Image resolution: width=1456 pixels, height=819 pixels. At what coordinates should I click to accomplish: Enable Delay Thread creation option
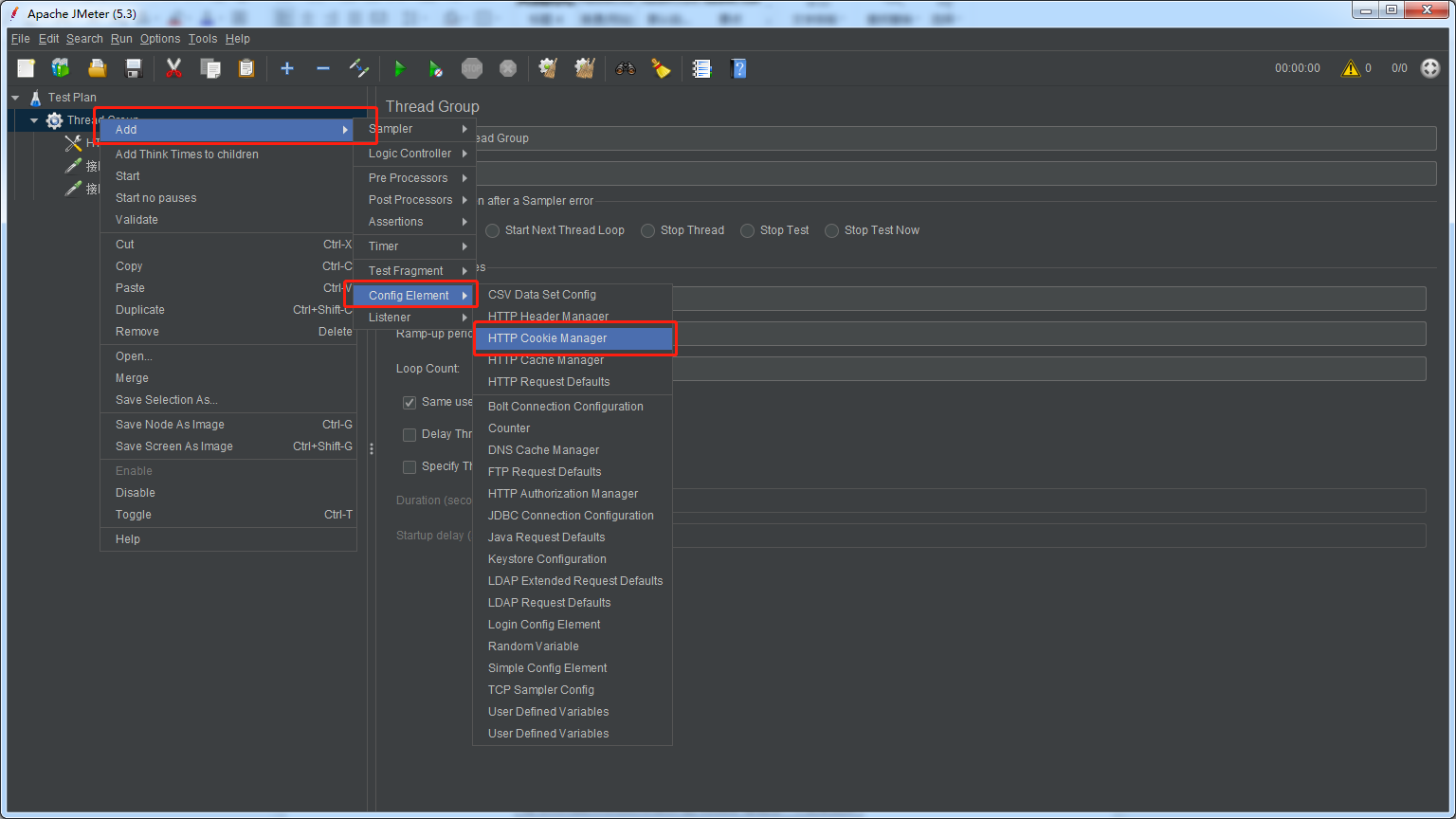(409, 434)
